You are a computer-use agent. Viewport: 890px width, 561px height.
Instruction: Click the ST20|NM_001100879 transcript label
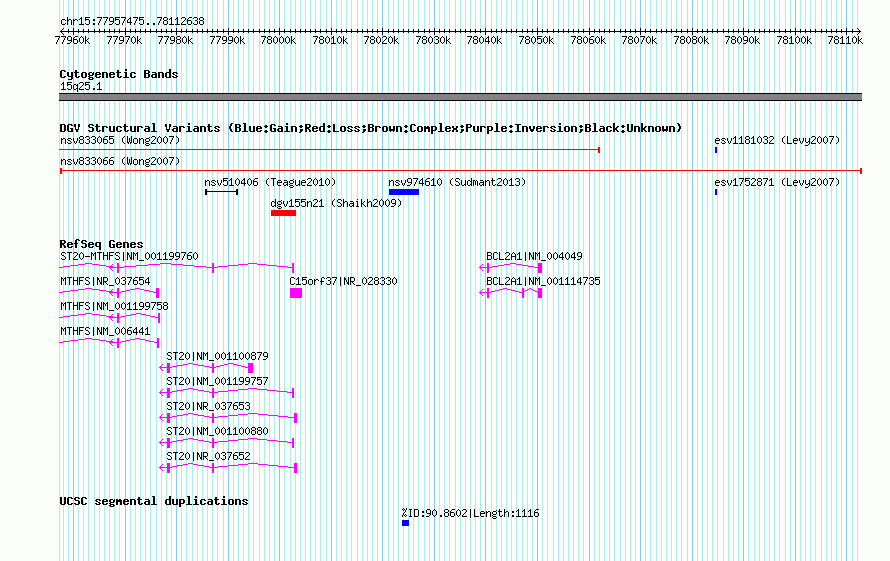click(217, 356)
